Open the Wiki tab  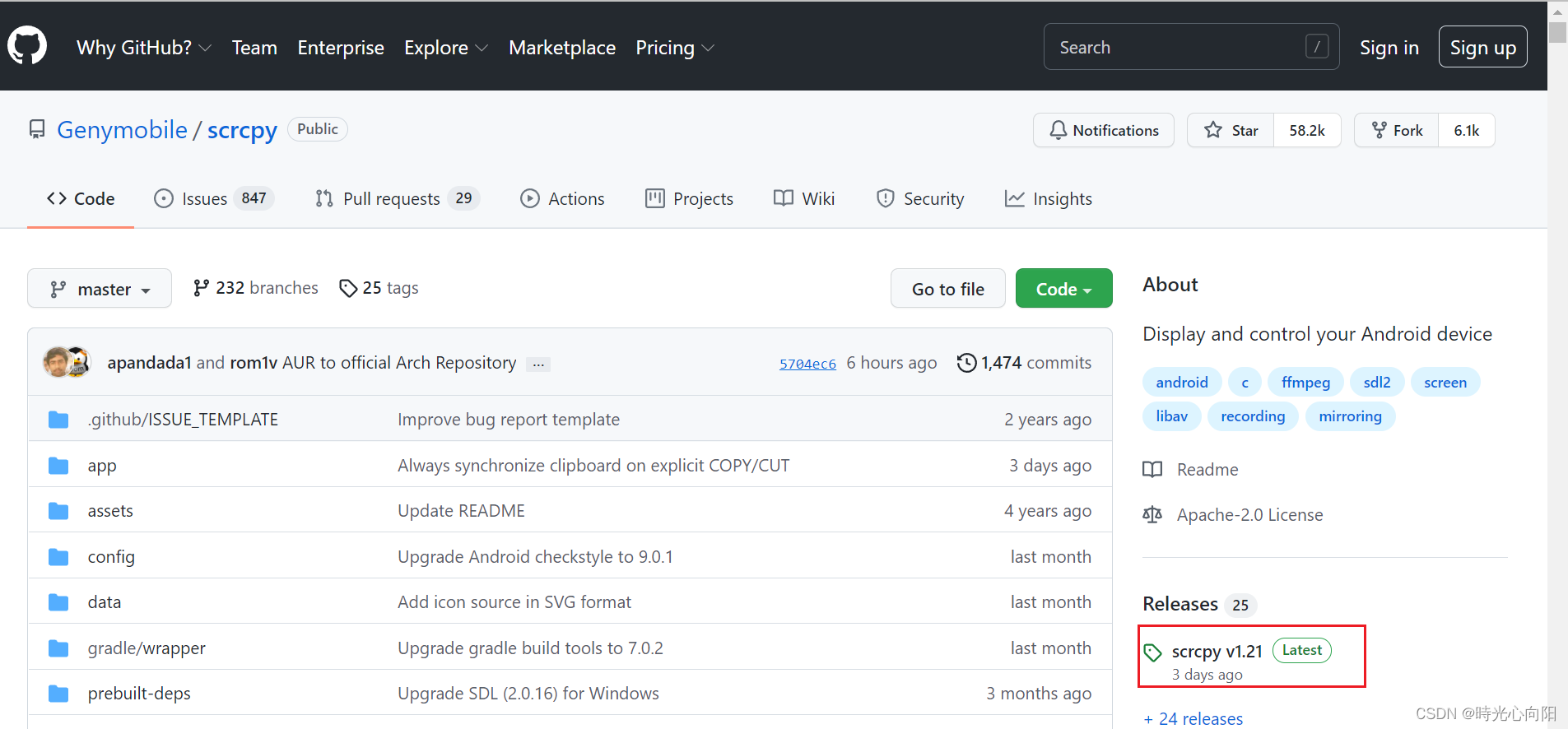click(x=804, y=199)
